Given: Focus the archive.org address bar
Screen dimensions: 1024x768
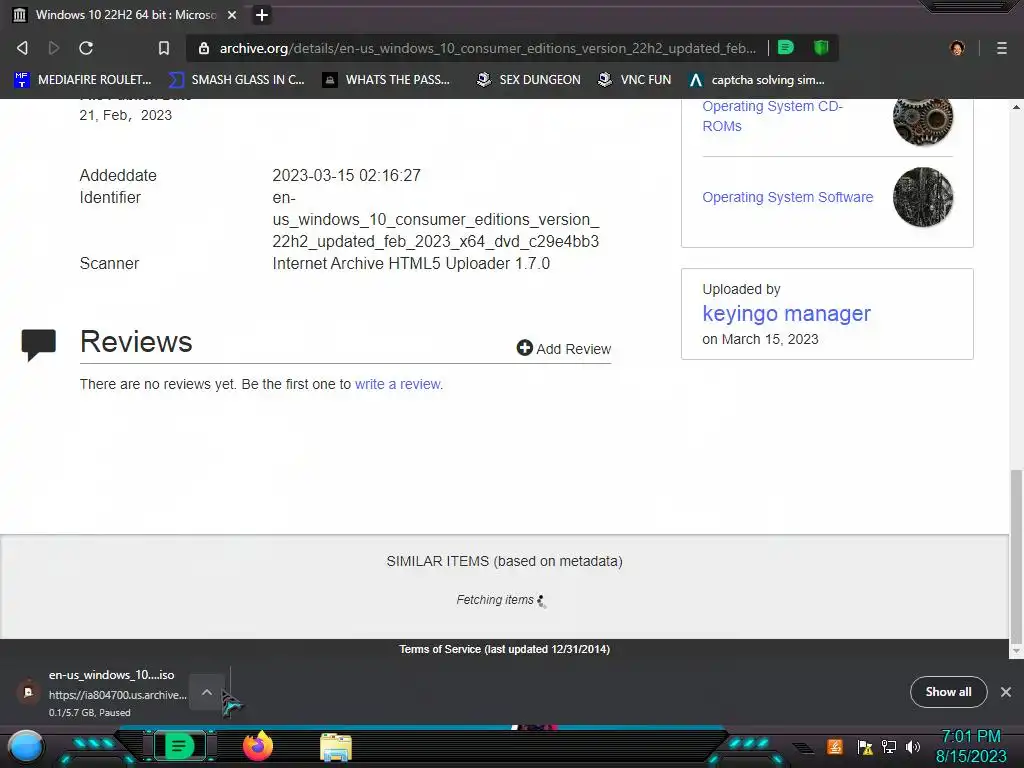Looking at the screenshot, I should 487,48.
